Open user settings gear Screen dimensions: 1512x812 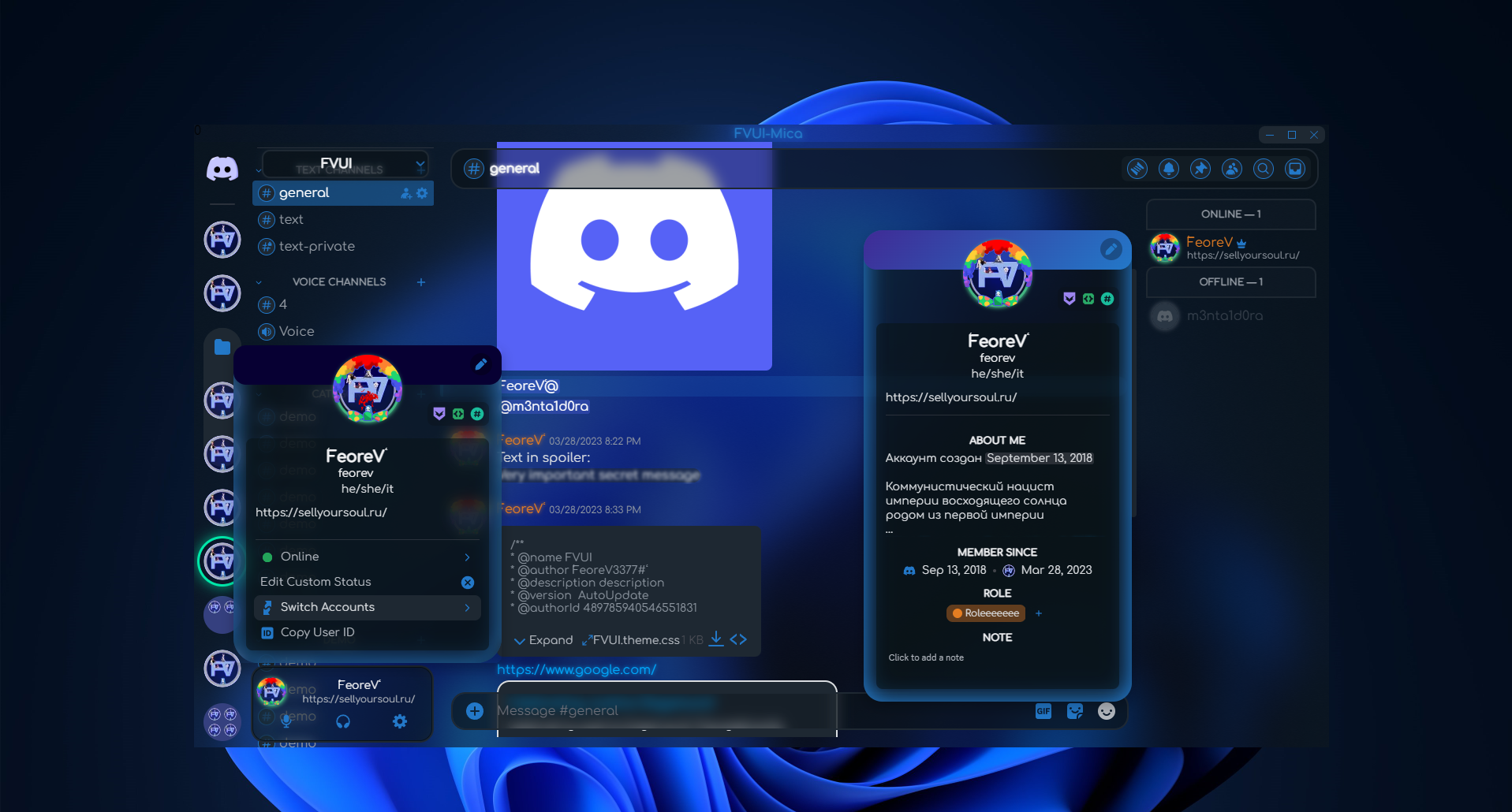coord(400,721)
